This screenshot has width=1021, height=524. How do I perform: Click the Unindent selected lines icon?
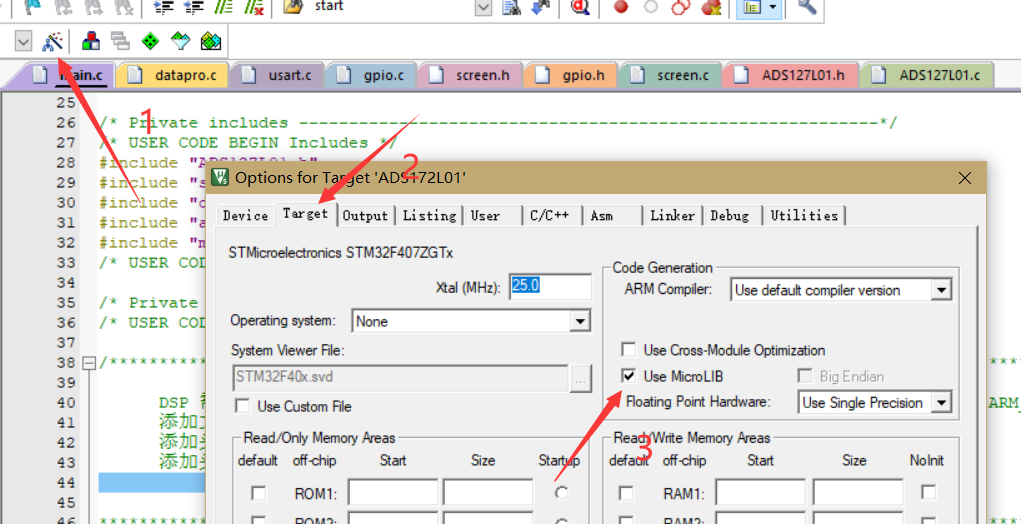(193, 7)
